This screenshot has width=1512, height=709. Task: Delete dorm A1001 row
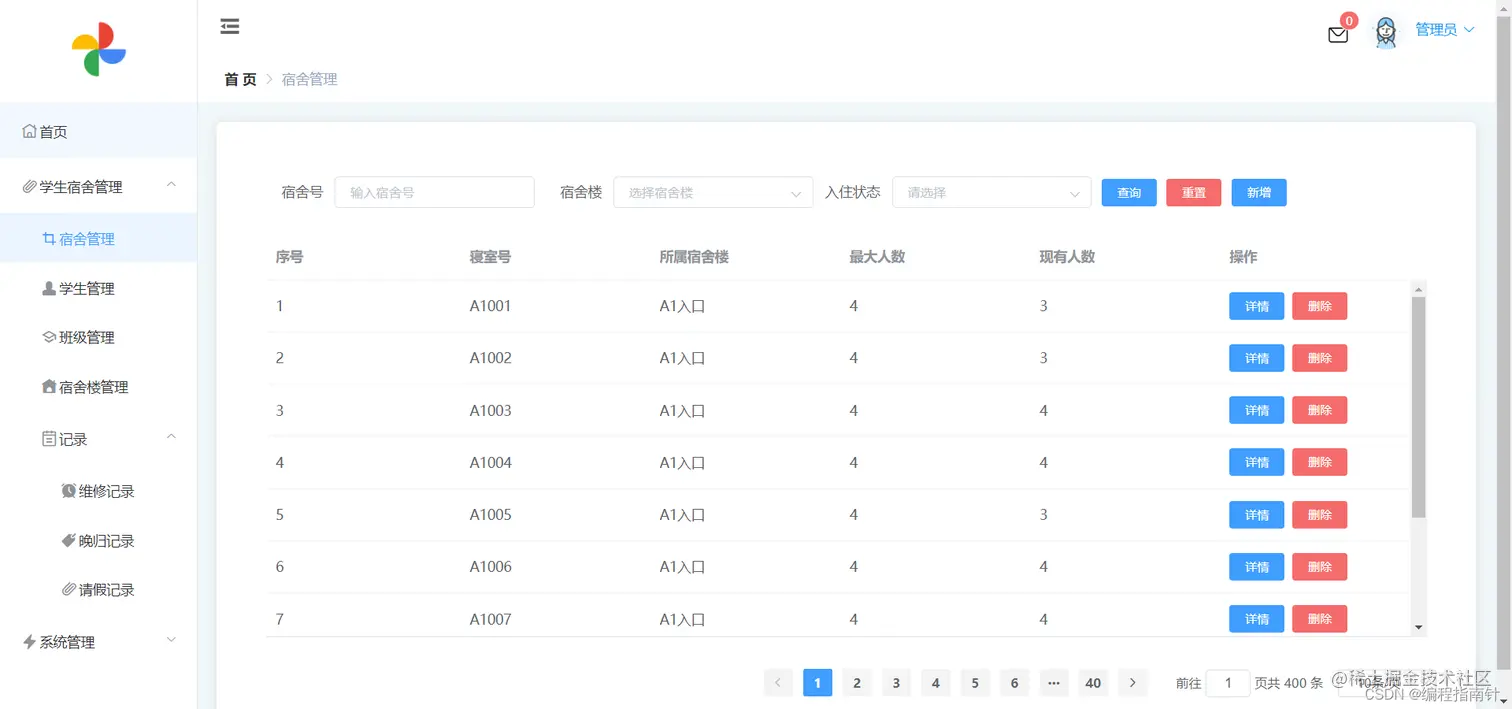tap(1319, 306)
